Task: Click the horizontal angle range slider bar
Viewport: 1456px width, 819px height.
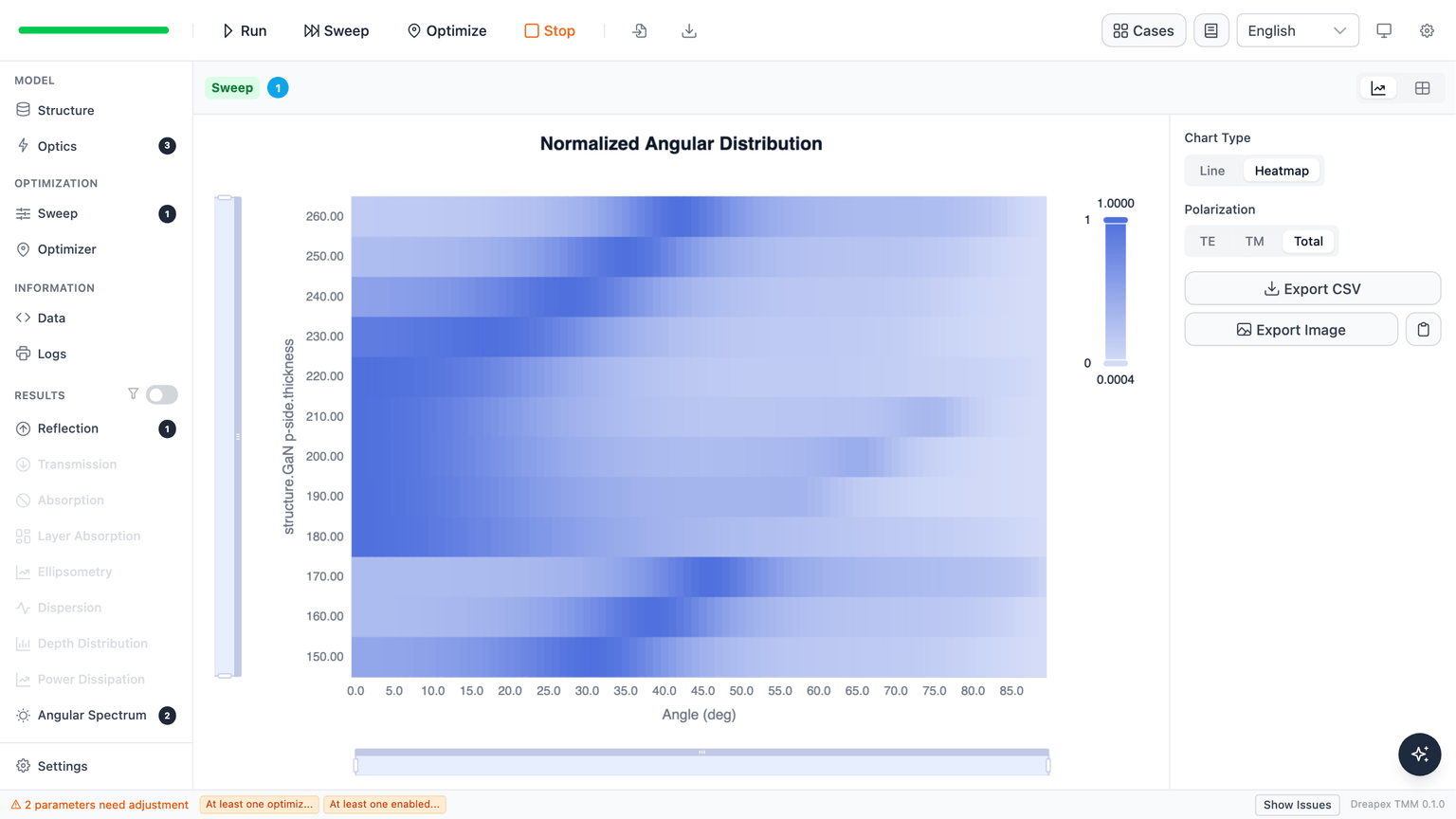Action: coord(701,762)
